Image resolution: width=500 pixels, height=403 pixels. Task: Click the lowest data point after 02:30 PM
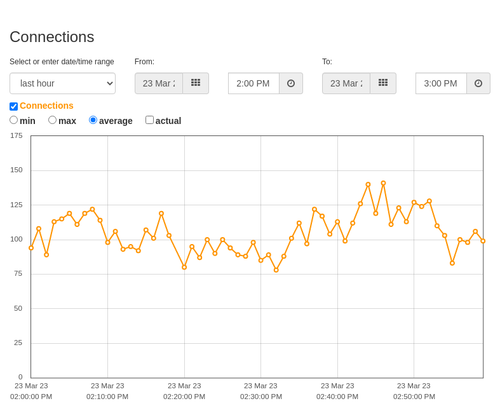pyautogui.click(x=276, y=270)
